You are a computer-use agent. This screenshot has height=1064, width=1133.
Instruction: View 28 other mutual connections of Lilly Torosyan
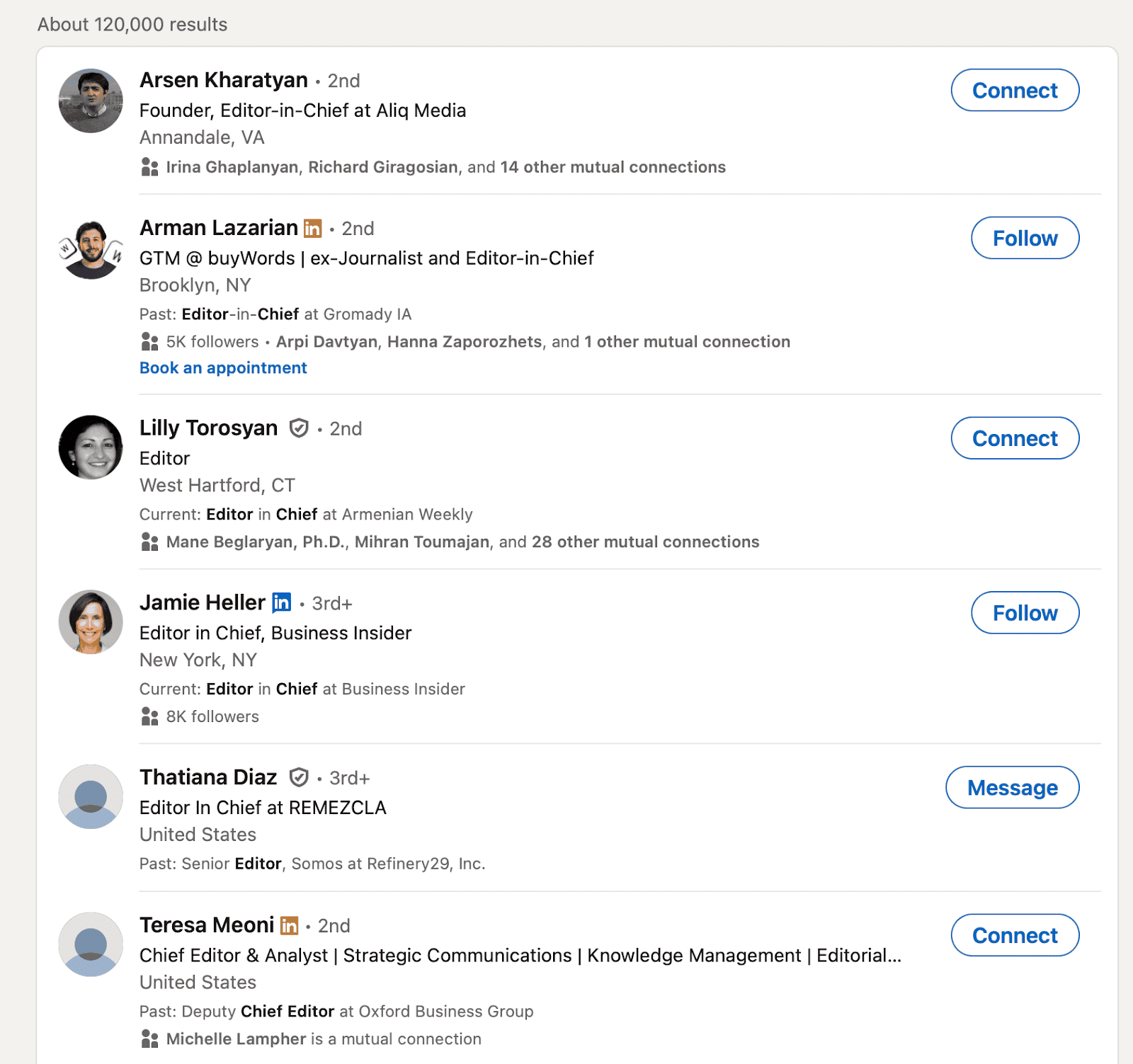click(x=644, y=542)
